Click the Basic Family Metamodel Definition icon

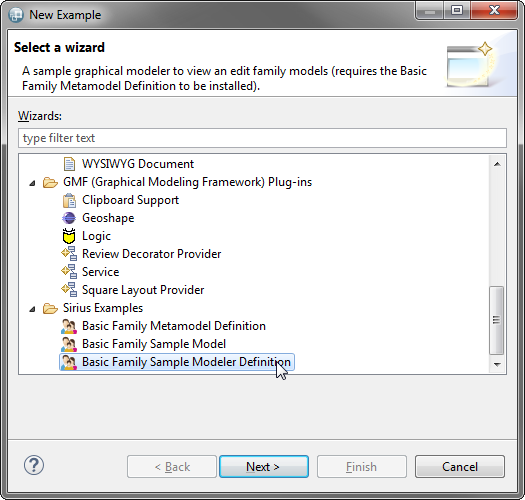pyautogui.click(x=69, y=326)
